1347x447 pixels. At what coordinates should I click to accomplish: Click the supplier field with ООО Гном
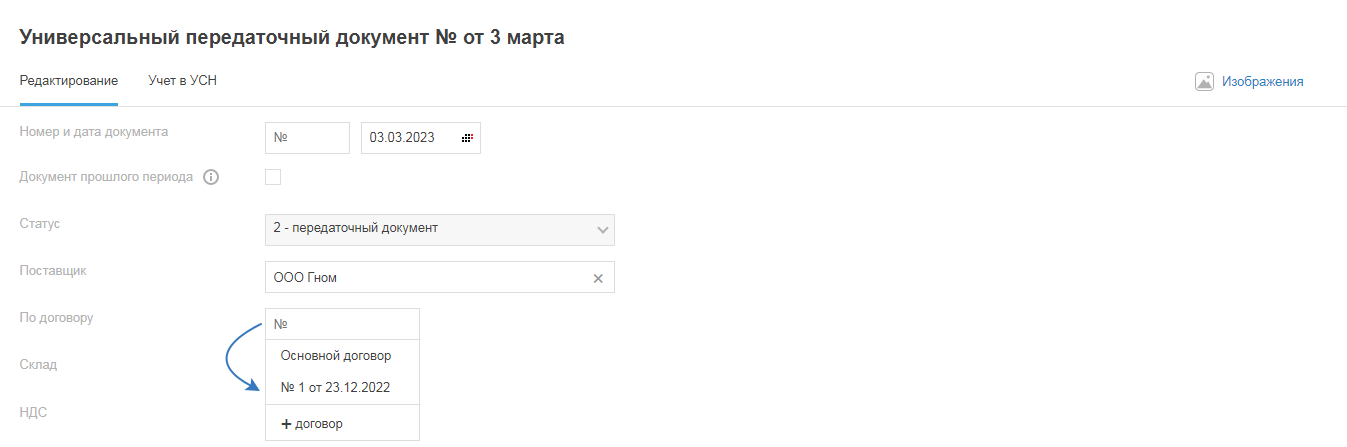click(425, 278)
